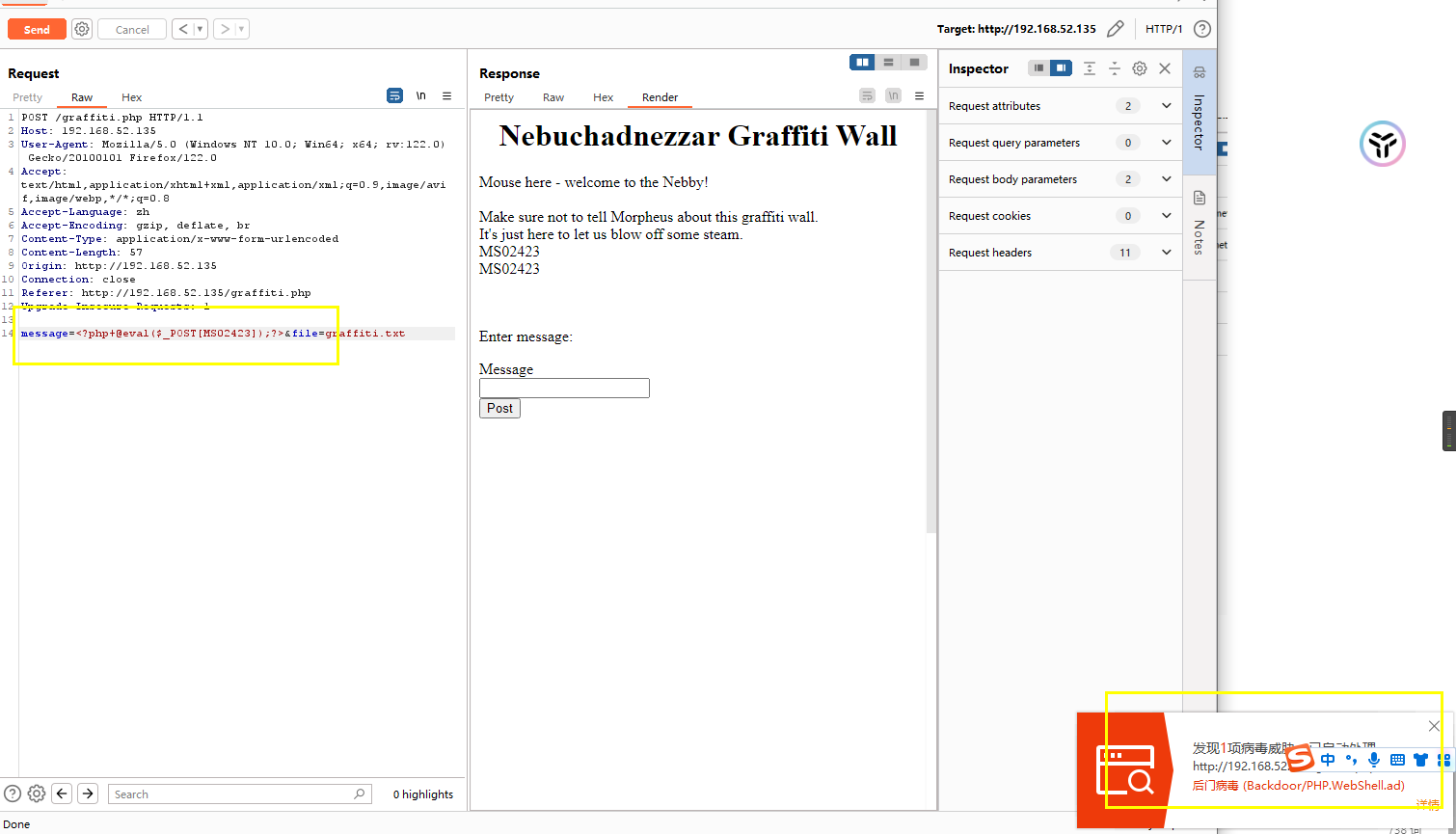Go to previous request in history
Image resolution: width=1456 pixels, height=834 pixels.
183,29
